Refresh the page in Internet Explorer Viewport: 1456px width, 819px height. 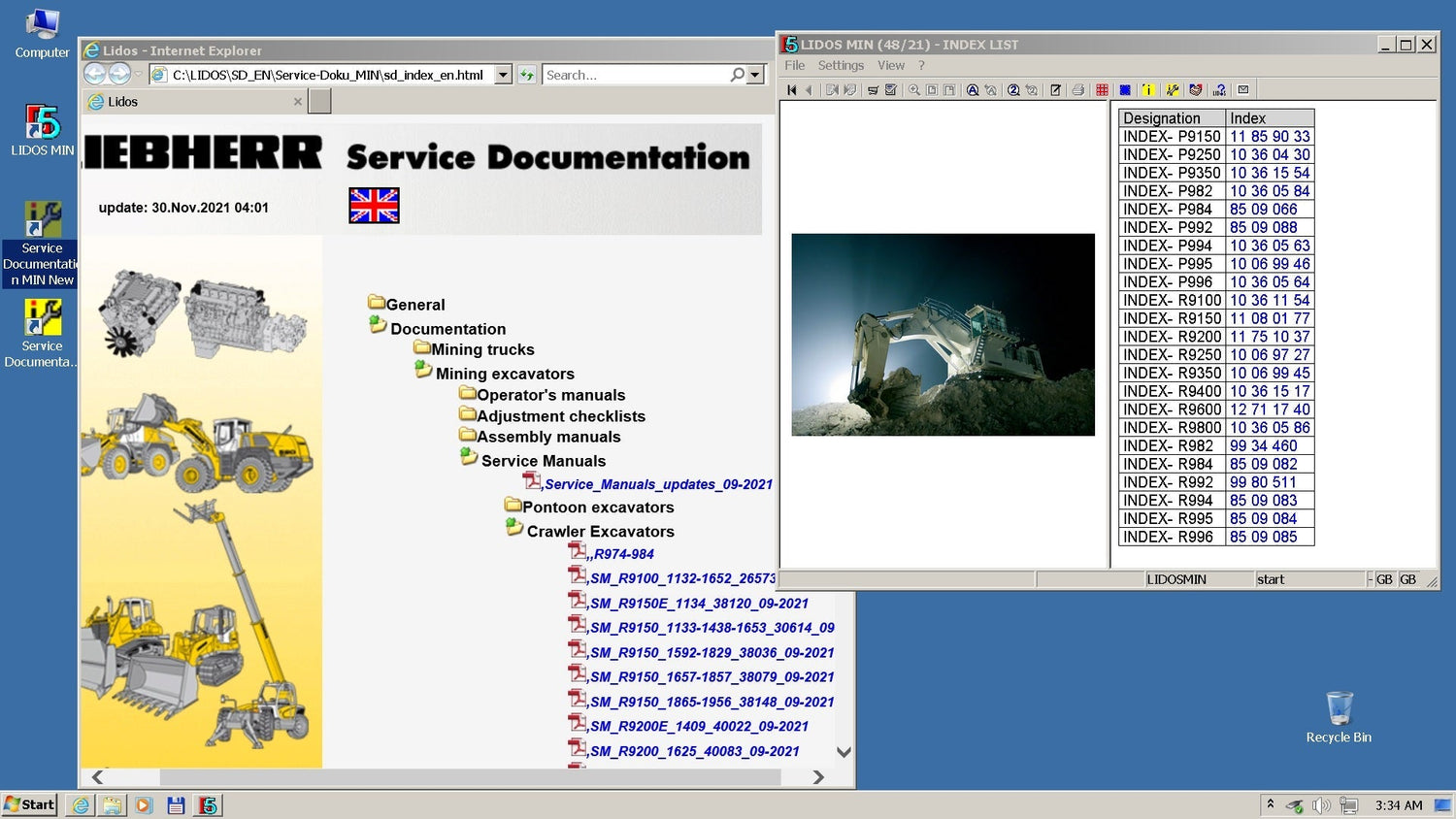[527, 75]
